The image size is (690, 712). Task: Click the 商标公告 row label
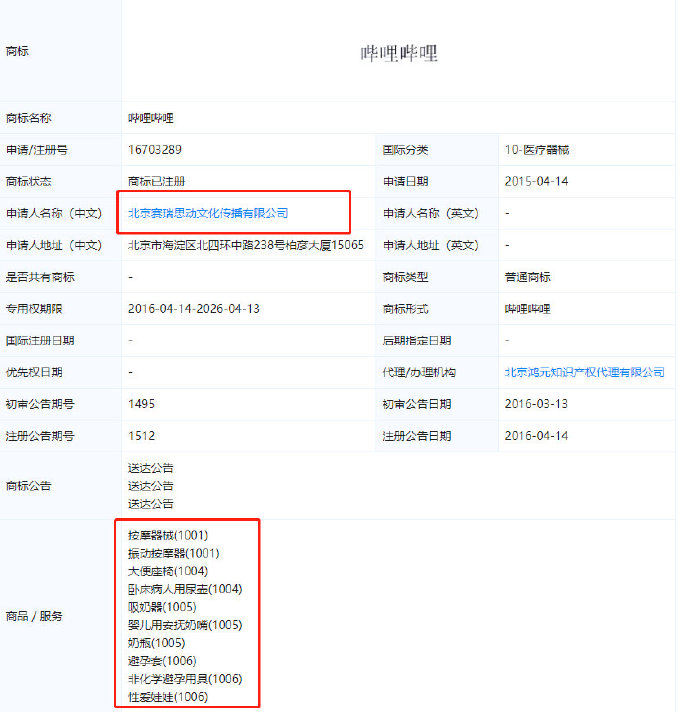tap(29, 486)
